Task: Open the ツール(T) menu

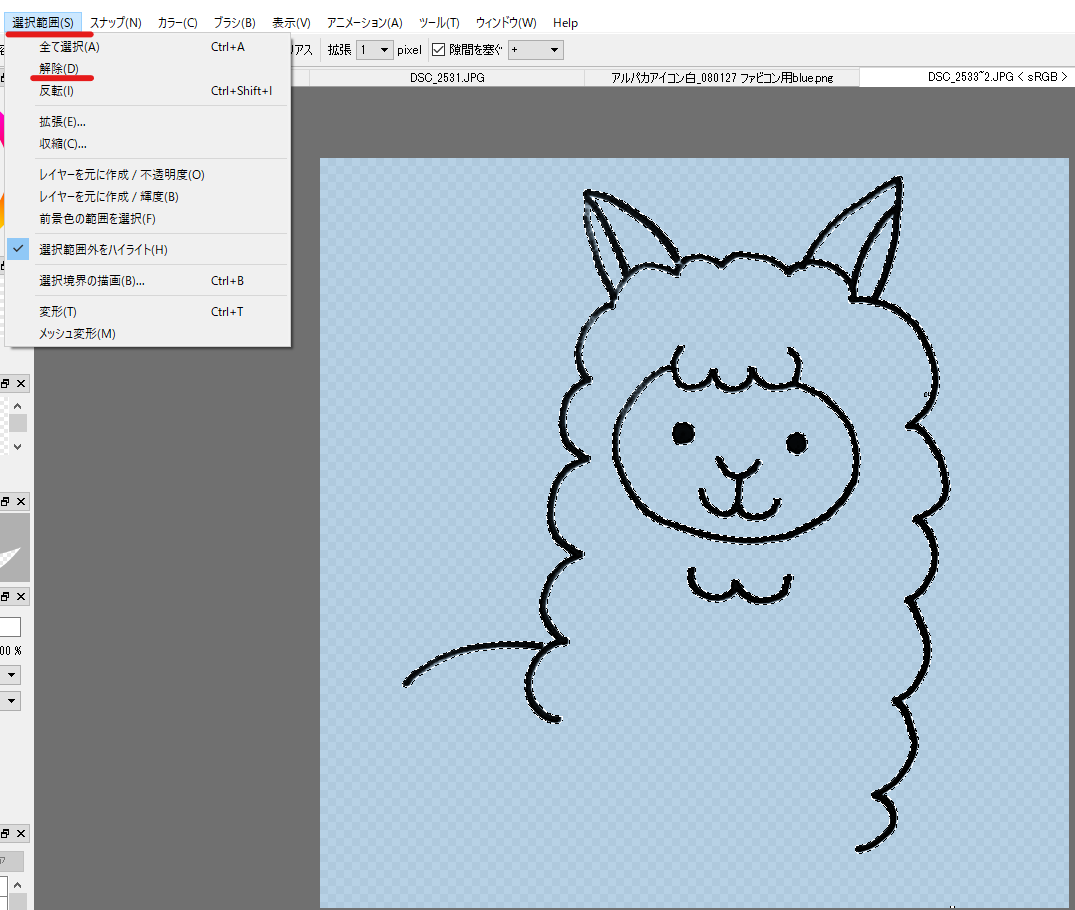Action: tap(439, 23)
